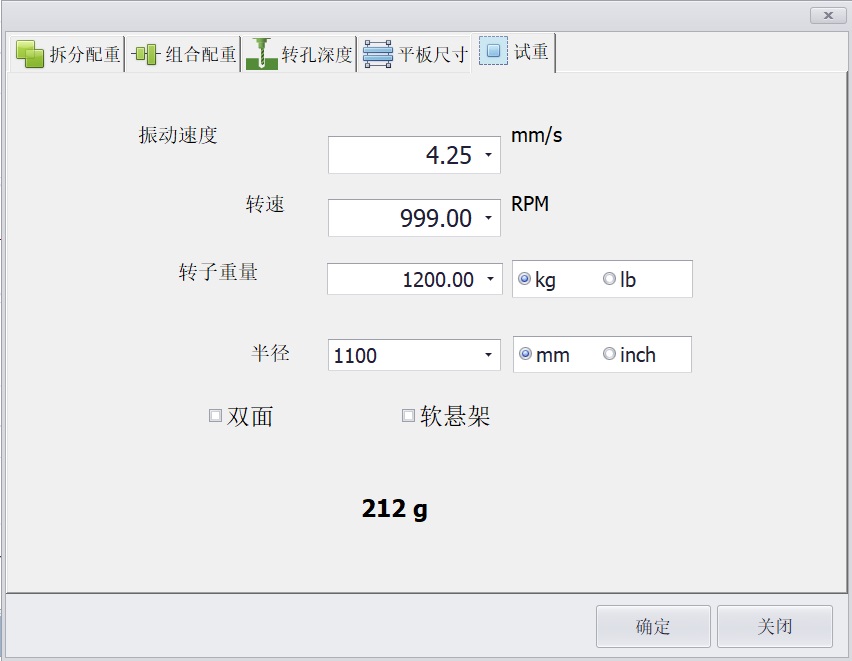
Task: Click the 振动速度 label
Action: pyautogui.click(x=178, y=135)
